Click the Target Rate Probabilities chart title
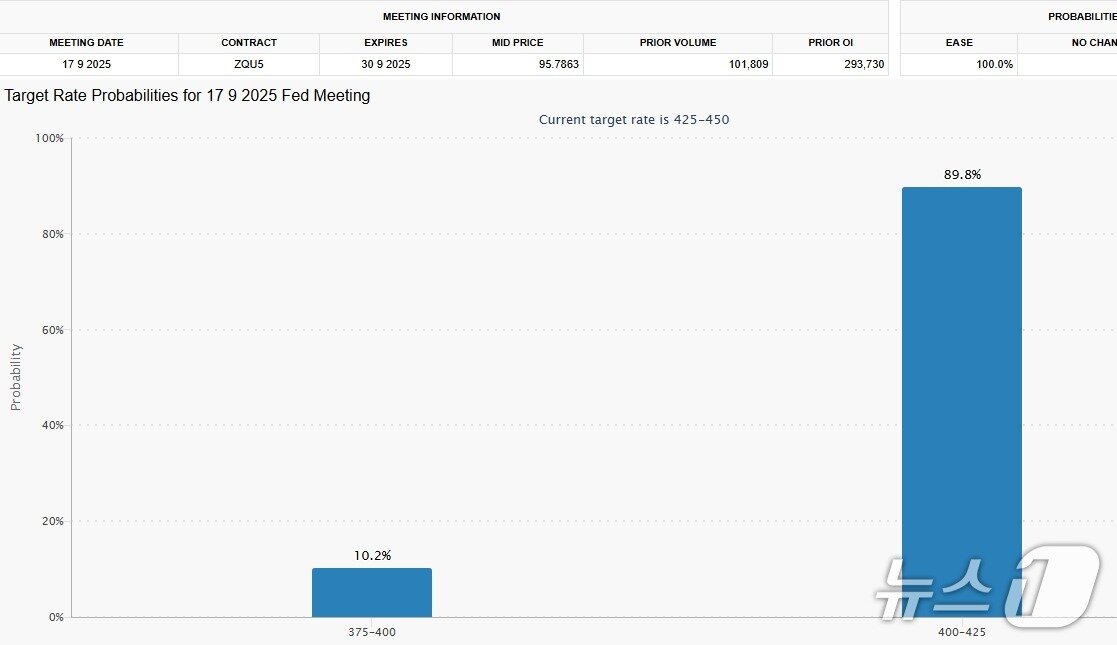Screen dimensions: 1117x645 click(x=187, y=96)
